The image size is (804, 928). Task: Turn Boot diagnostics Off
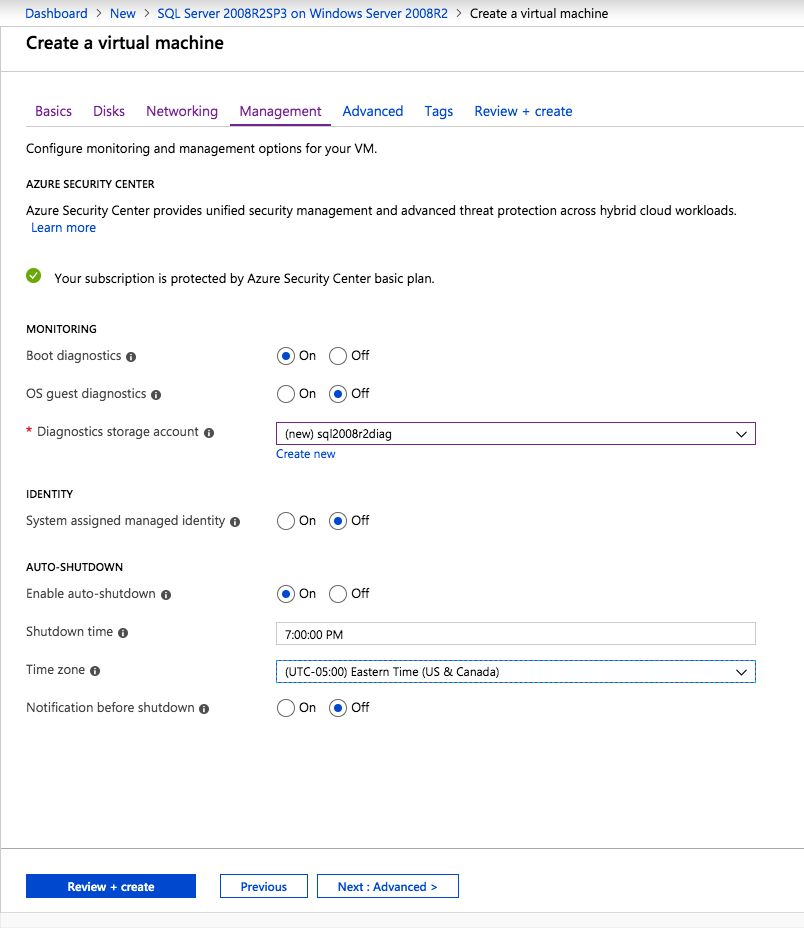click(x=338, y=356)
